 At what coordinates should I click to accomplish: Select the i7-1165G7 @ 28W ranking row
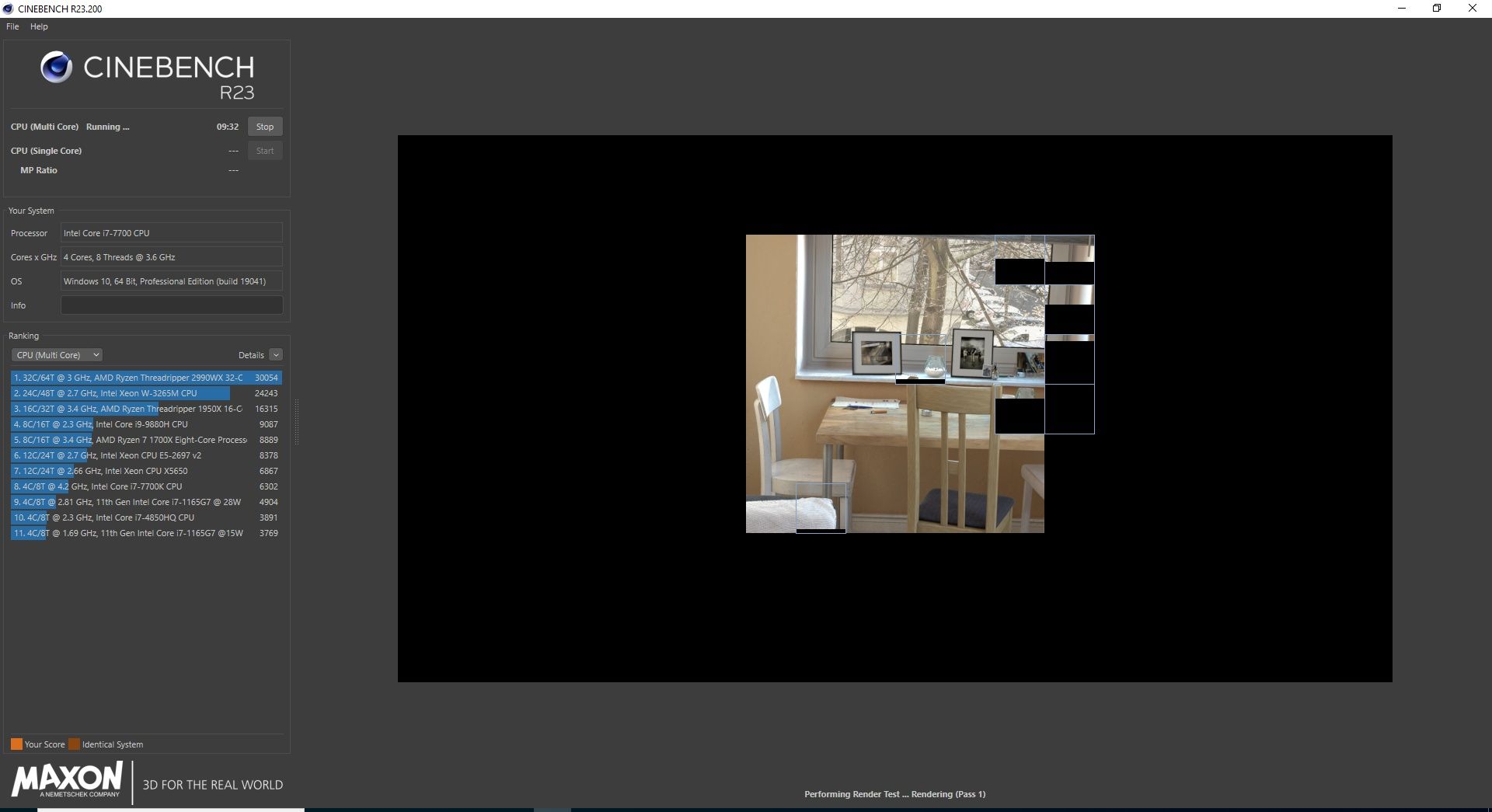coord(146,502)
